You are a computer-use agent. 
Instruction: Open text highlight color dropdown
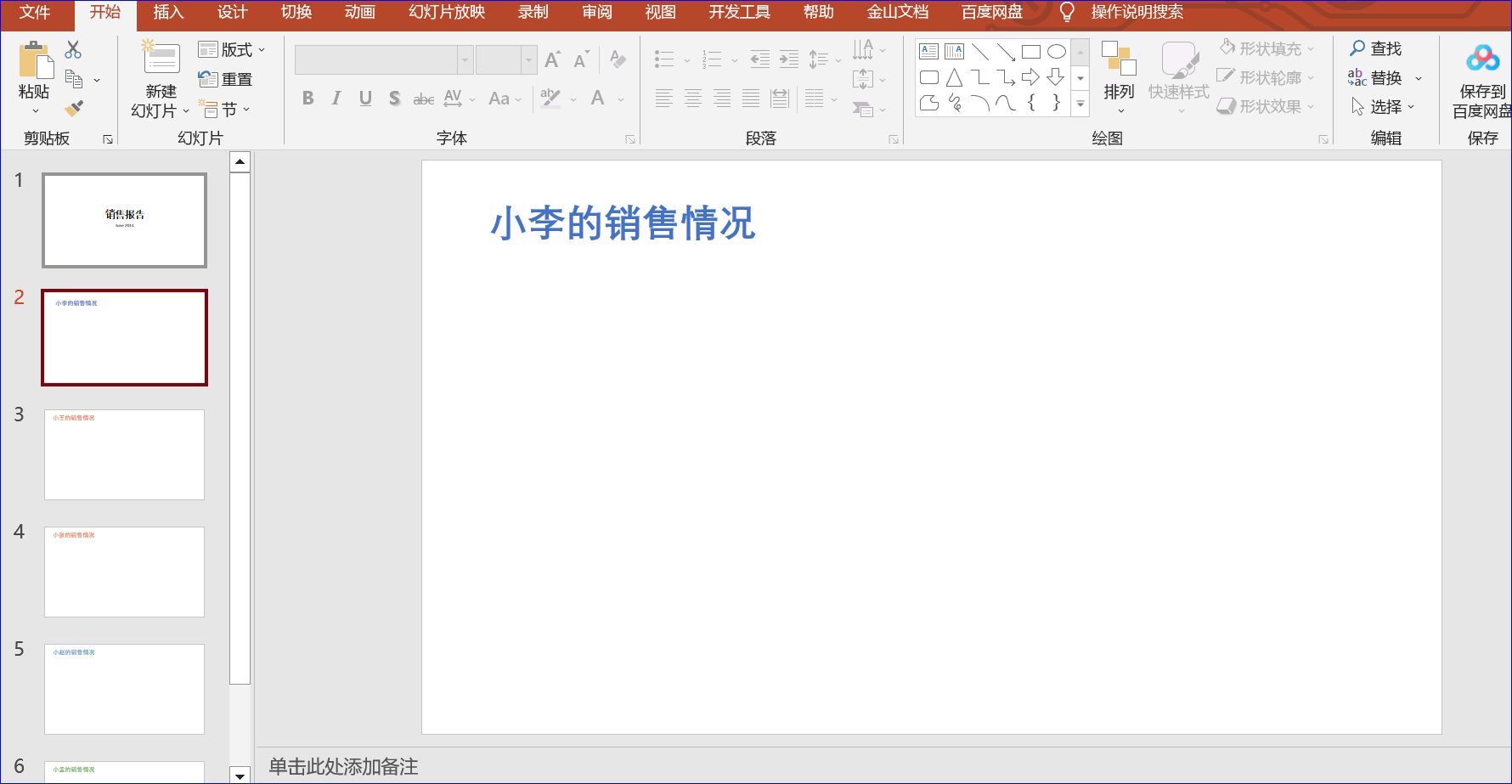pos(573,99)
